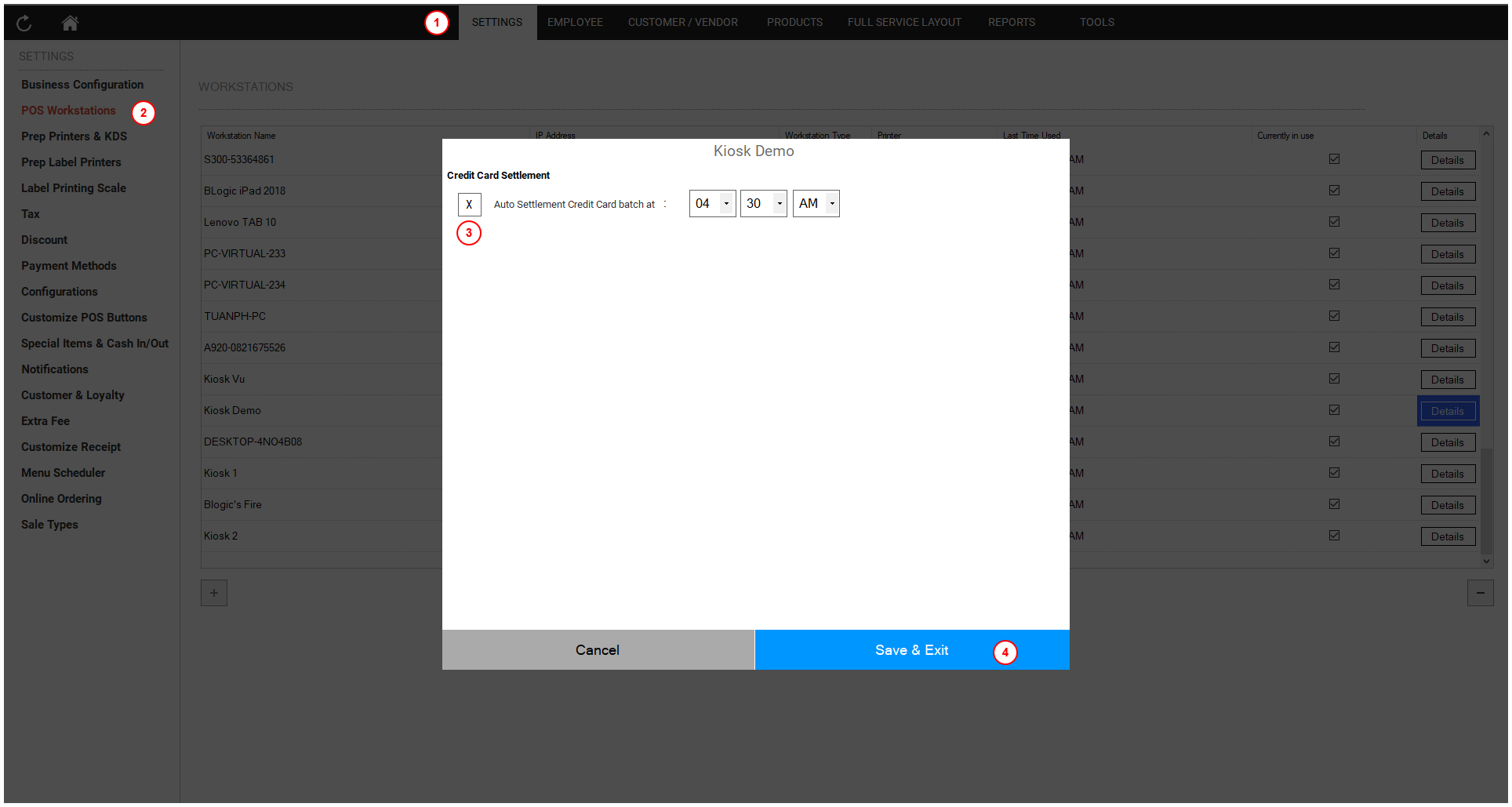The width and height of the screenshot is (1512, 807).
Task: Open the PRODUCTS tab
Action: point(794,22)
